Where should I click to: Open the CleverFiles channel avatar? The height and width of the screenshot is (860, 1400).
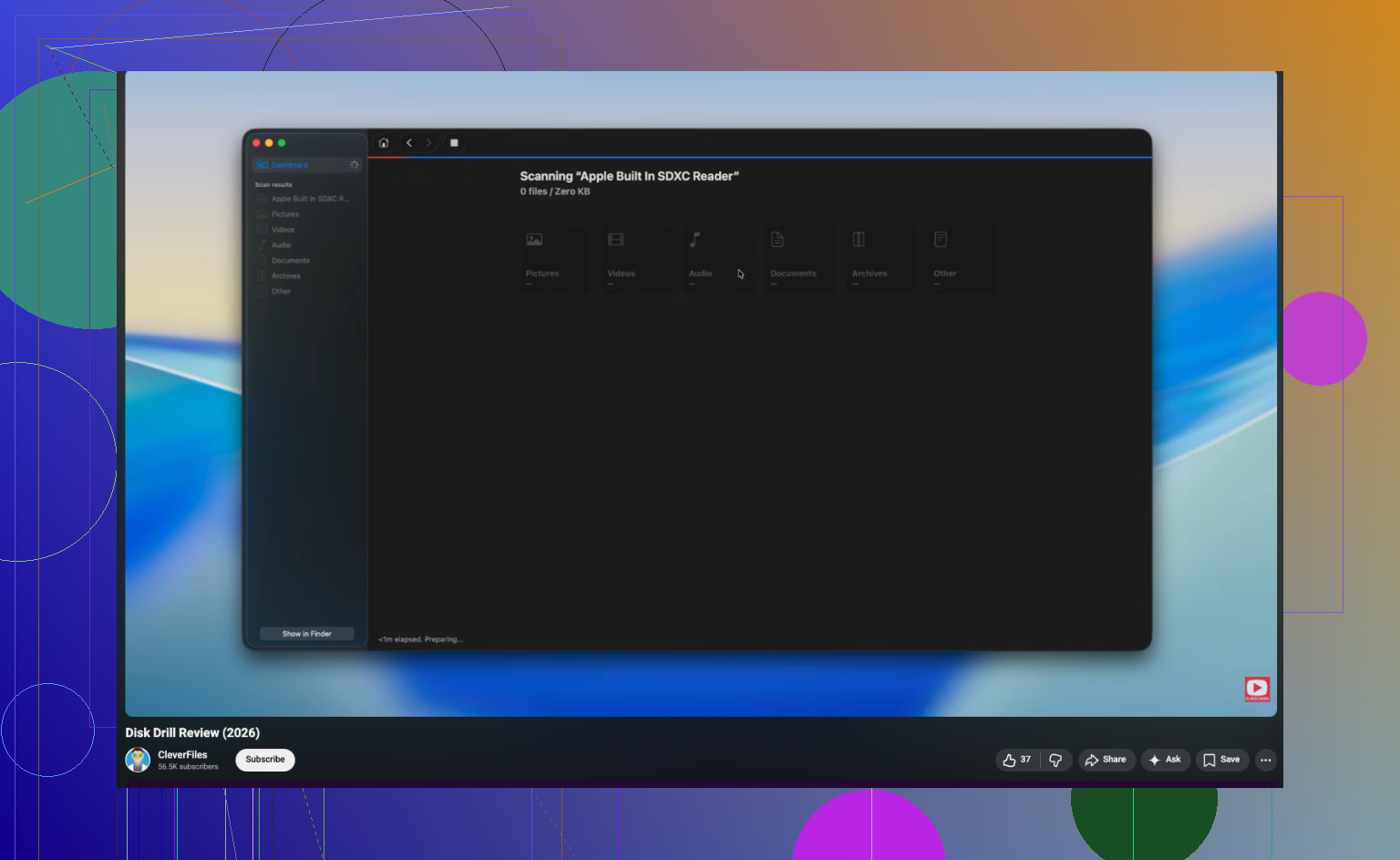(x=138, y=760)
